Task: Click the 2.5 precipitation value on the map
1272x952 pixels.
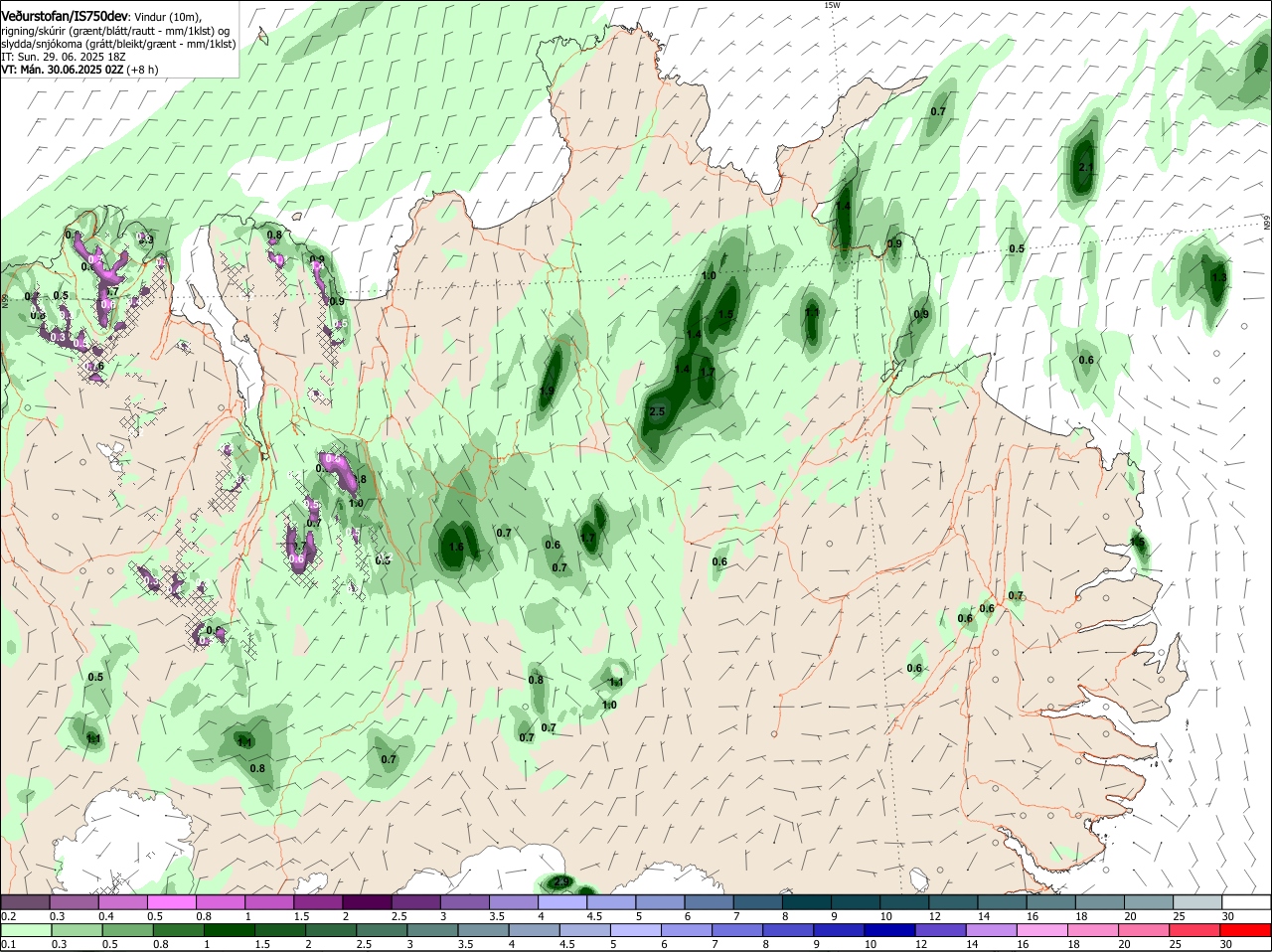Action: pyautogui.click(x=657, y=411)
